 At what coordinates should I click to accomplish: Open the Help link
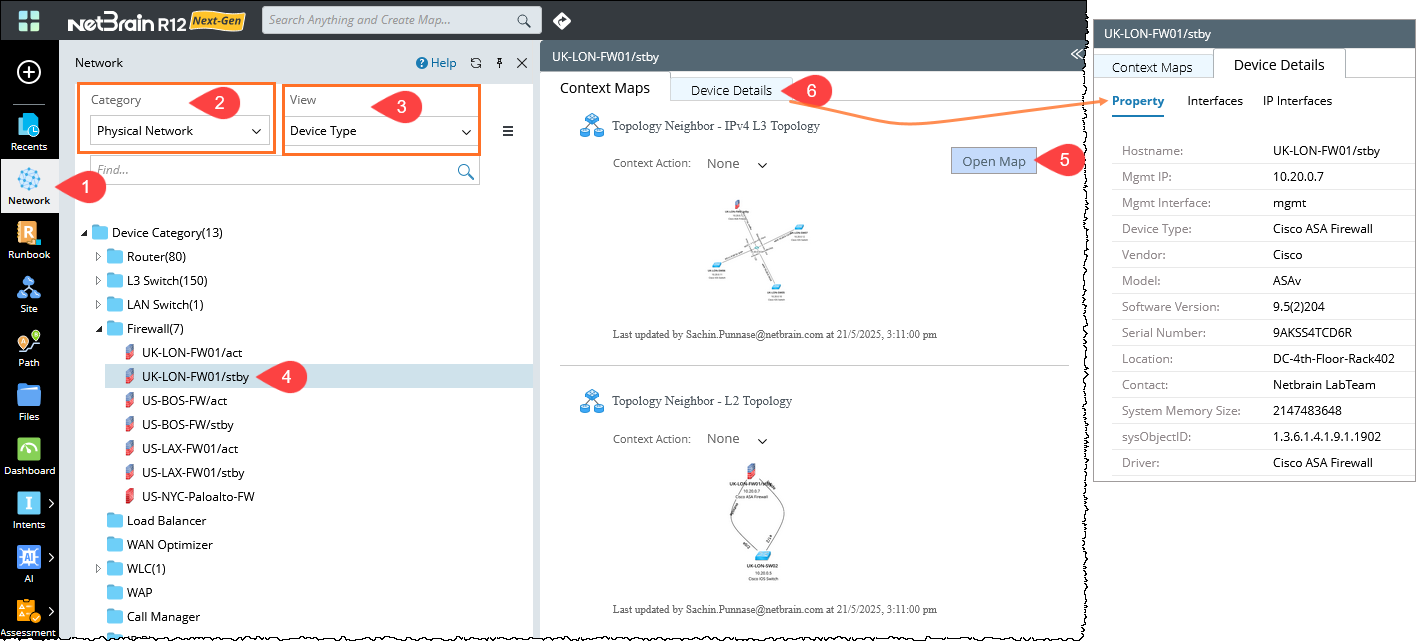pyautogui.click(x=436, y=62)
